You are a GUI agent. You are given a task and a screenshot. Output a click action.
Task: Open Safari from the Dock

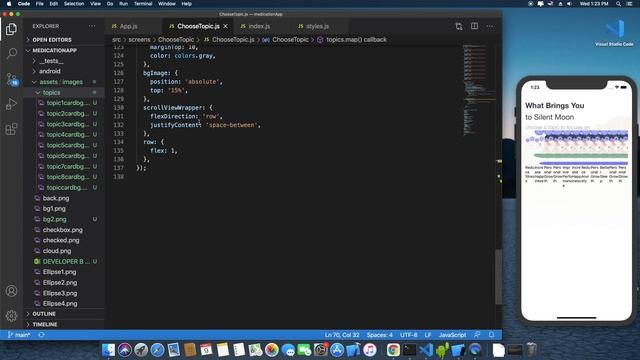pos(157,350)
